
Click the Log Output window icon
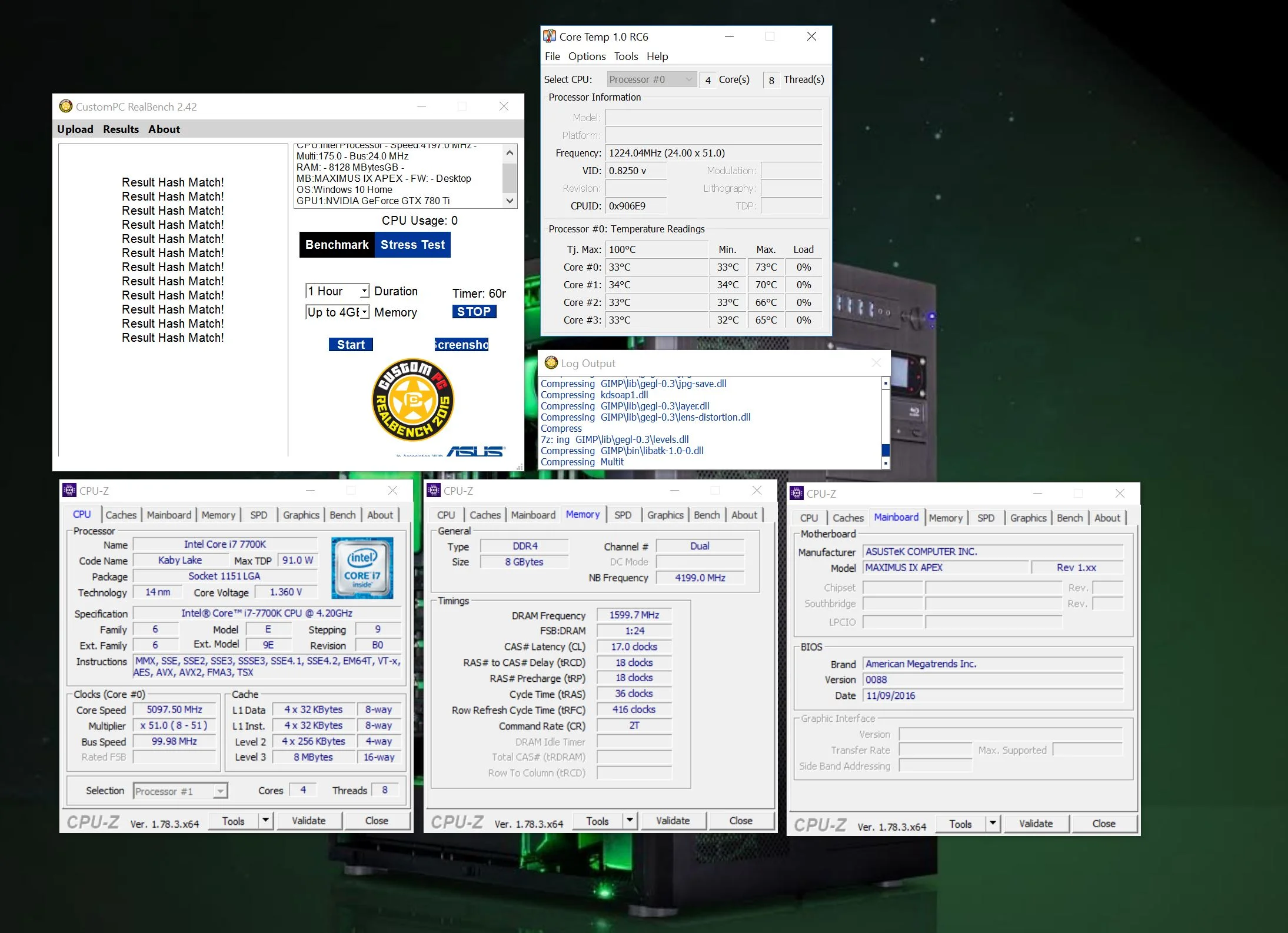coord(551,363)
